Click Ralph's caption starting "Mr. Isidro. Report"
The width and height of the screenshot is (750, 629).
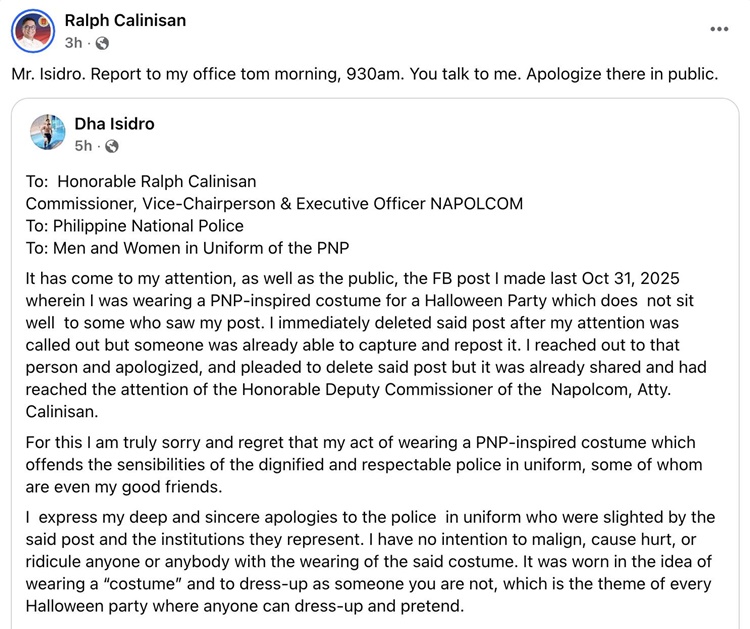tap(365, 75)
